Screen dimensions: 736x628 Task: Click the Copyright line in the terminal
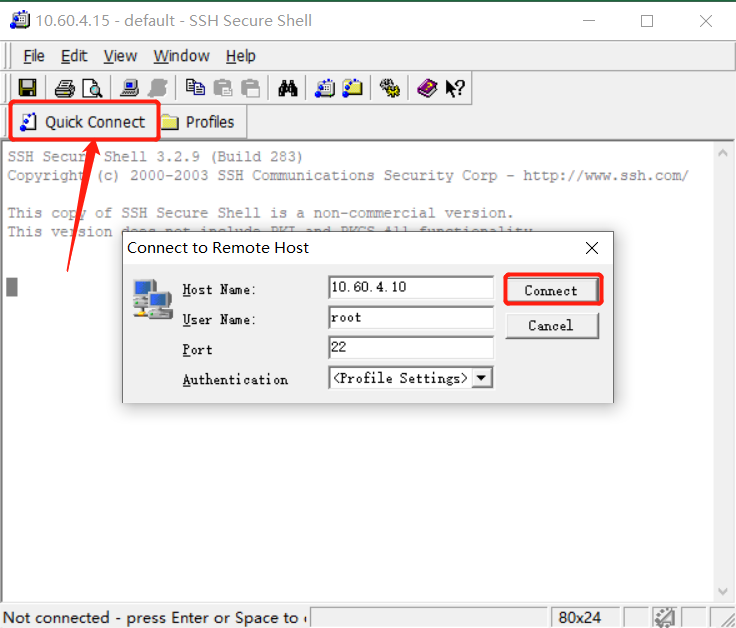point(348,175)
